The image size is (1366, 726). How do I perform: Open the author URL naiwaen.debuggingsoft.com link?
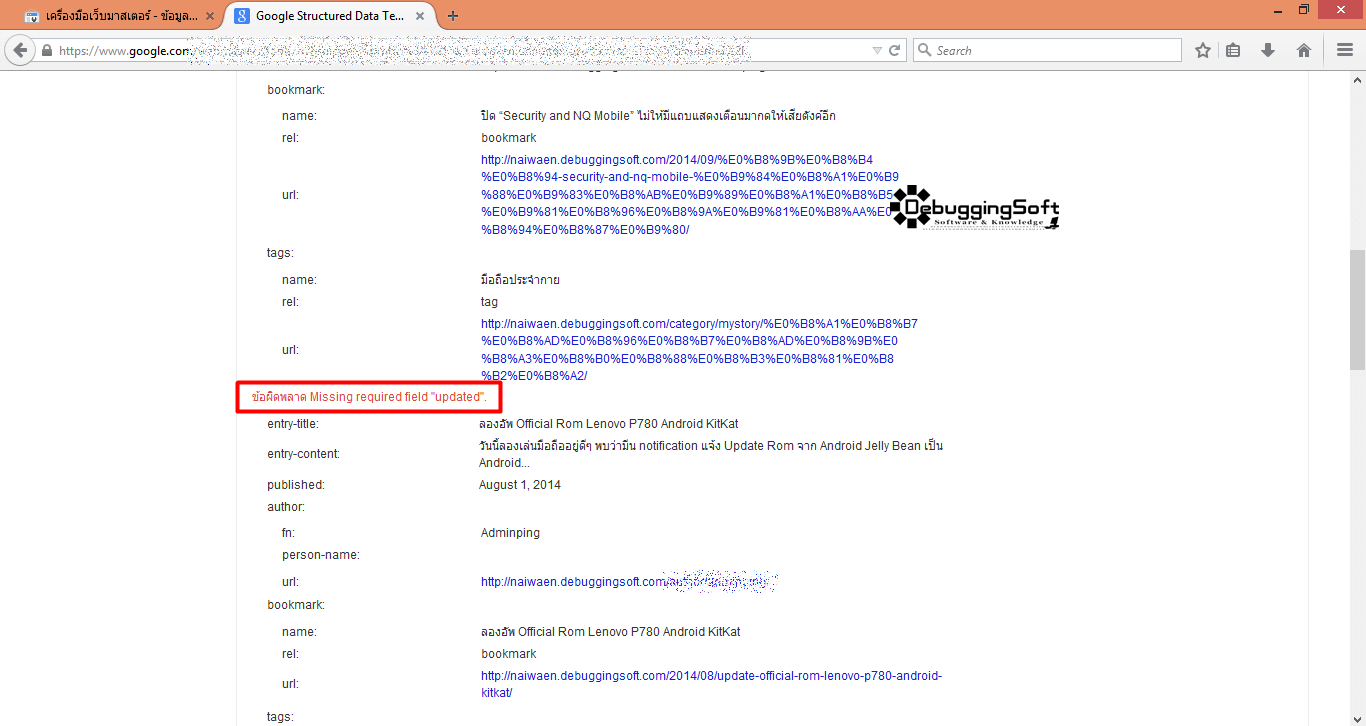[629, 582]
